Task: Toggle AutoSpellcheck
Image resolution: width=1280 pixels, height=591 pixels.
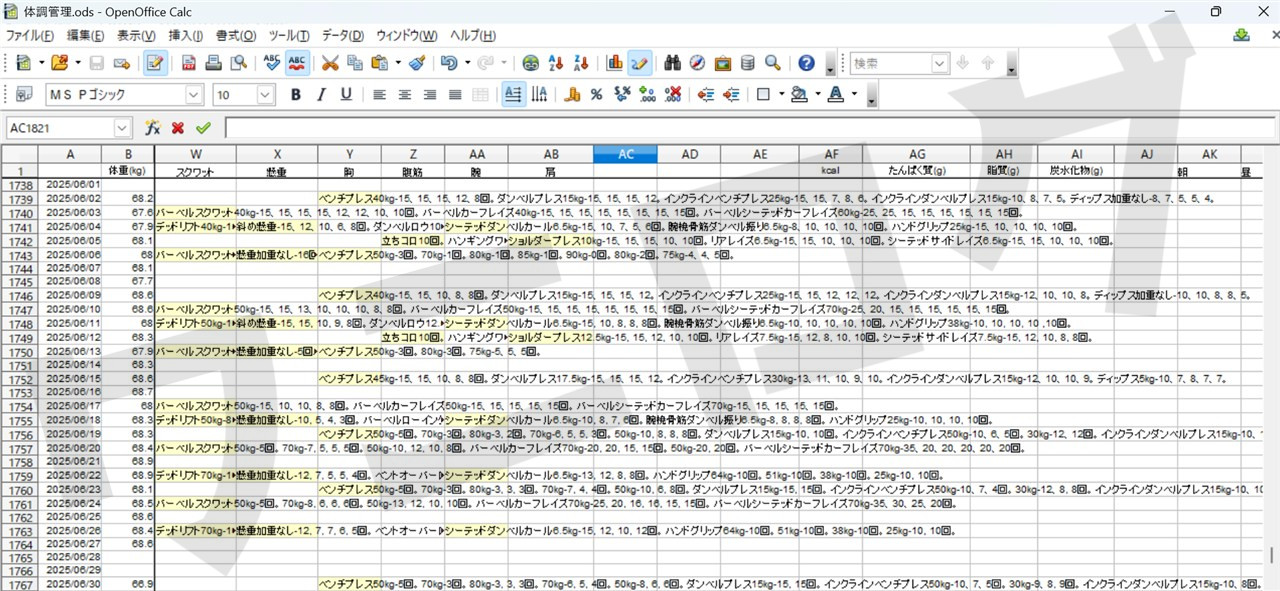Action: tap(297, 63)
